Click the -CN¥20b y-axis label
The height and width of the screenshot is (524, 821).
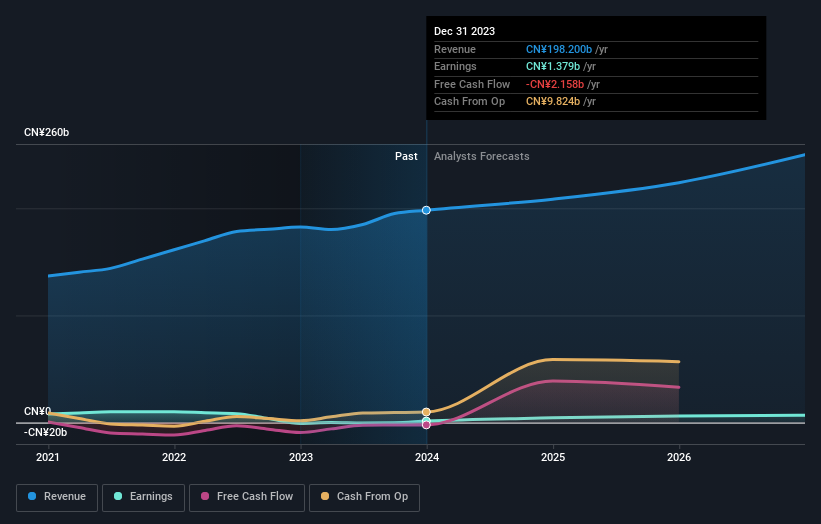(x=46, y=432)
